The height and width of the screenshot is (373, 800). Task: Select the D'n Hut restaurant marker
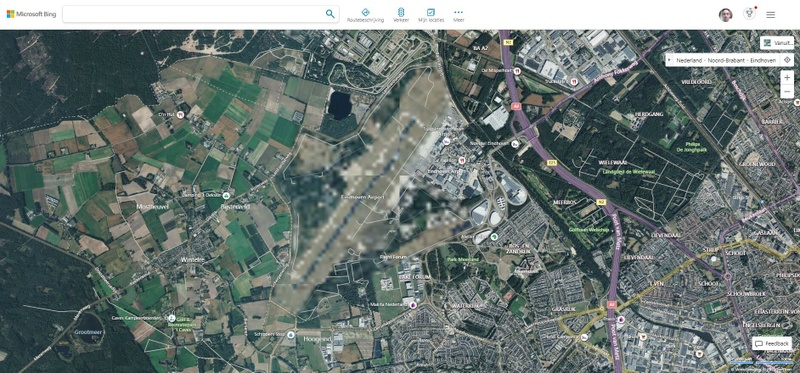click(180, 115)
